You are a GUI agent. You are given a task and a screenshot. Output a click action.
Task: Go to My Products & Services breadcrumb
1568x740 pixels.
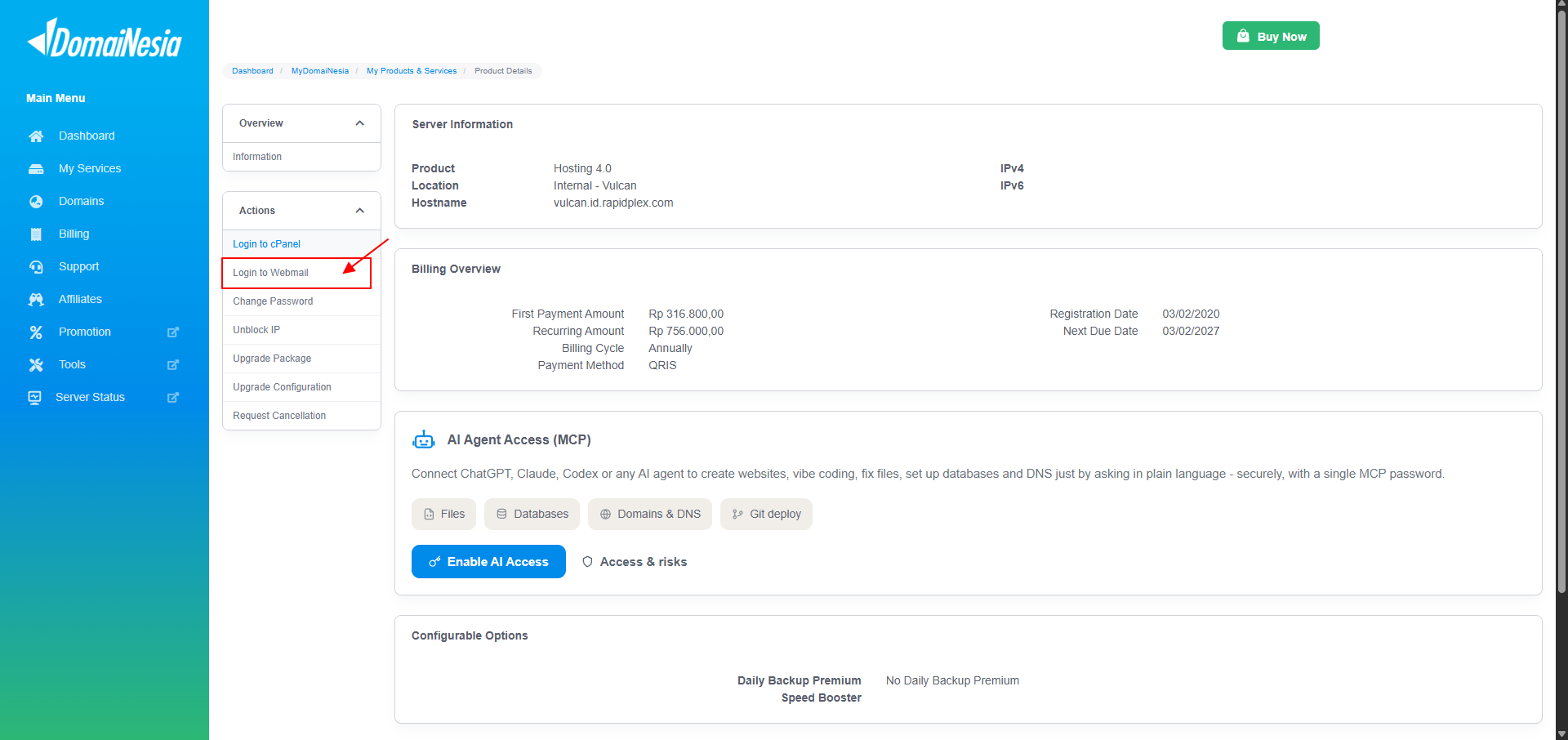pos(412,71)
